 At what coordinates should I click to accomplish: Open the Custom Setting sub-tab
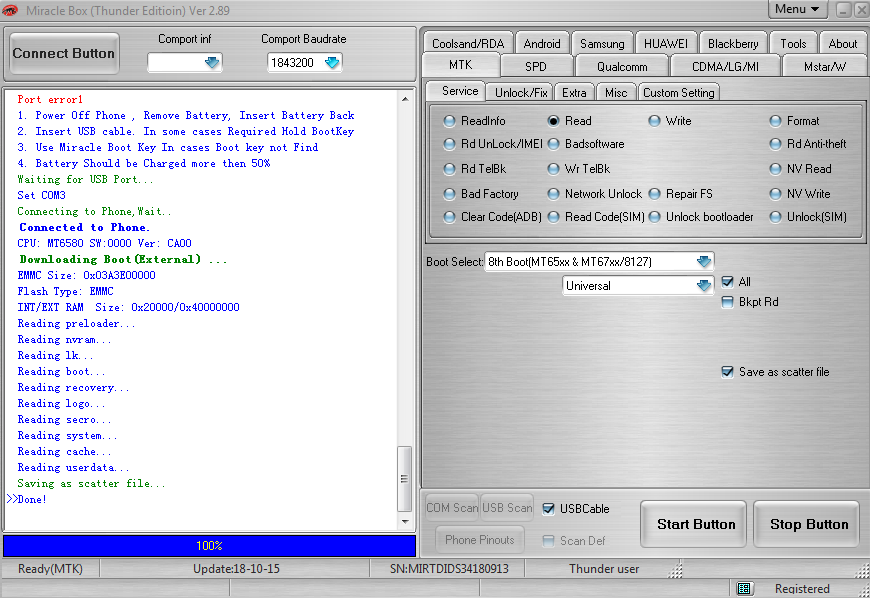(x=679, y=93)
